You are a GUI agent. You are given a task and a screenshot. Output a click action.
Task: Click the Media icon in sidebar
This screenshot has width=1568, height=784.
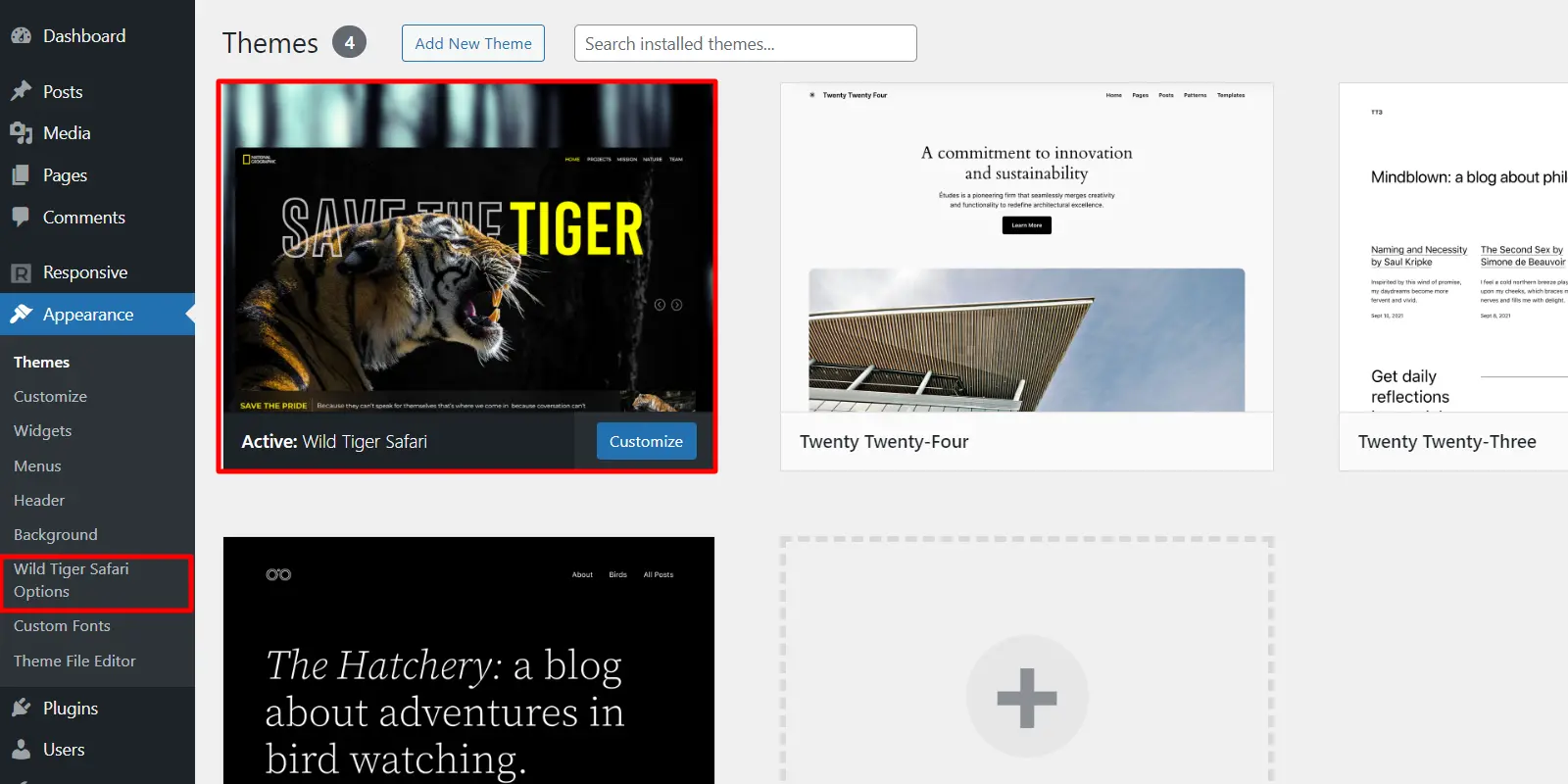(22, 132)
